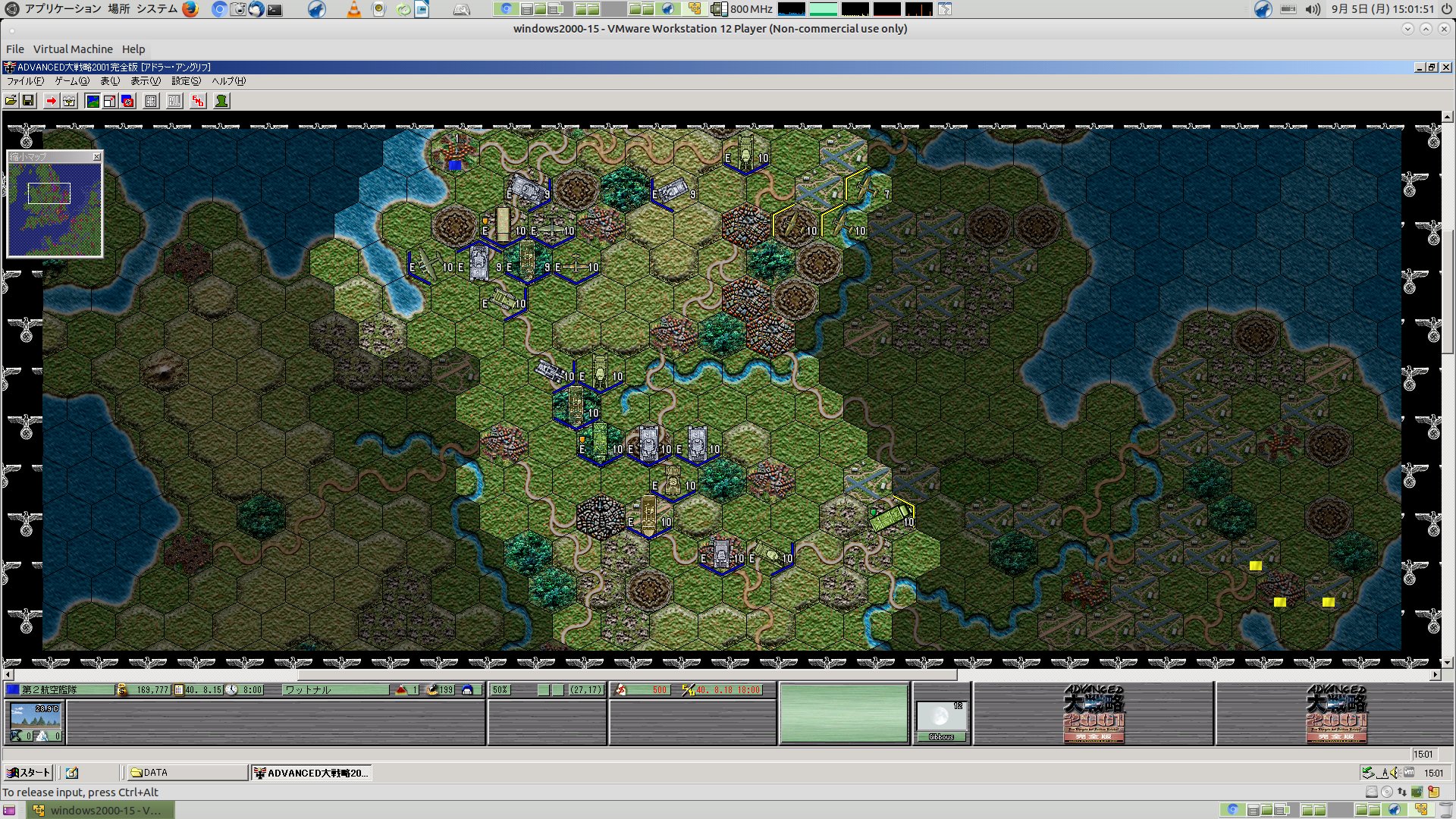This screenshot has height=819, width=1456.
Task: Launch VLC cone icon in top panel
Action: click(353, 9)
